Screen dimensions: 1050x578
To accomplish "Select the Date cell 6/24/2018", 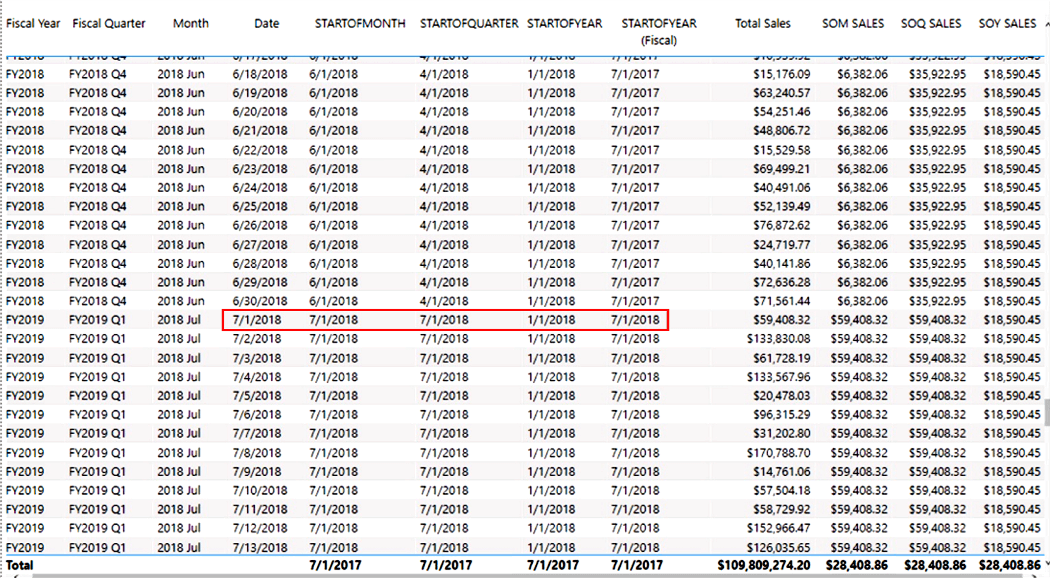I will 260,187.
